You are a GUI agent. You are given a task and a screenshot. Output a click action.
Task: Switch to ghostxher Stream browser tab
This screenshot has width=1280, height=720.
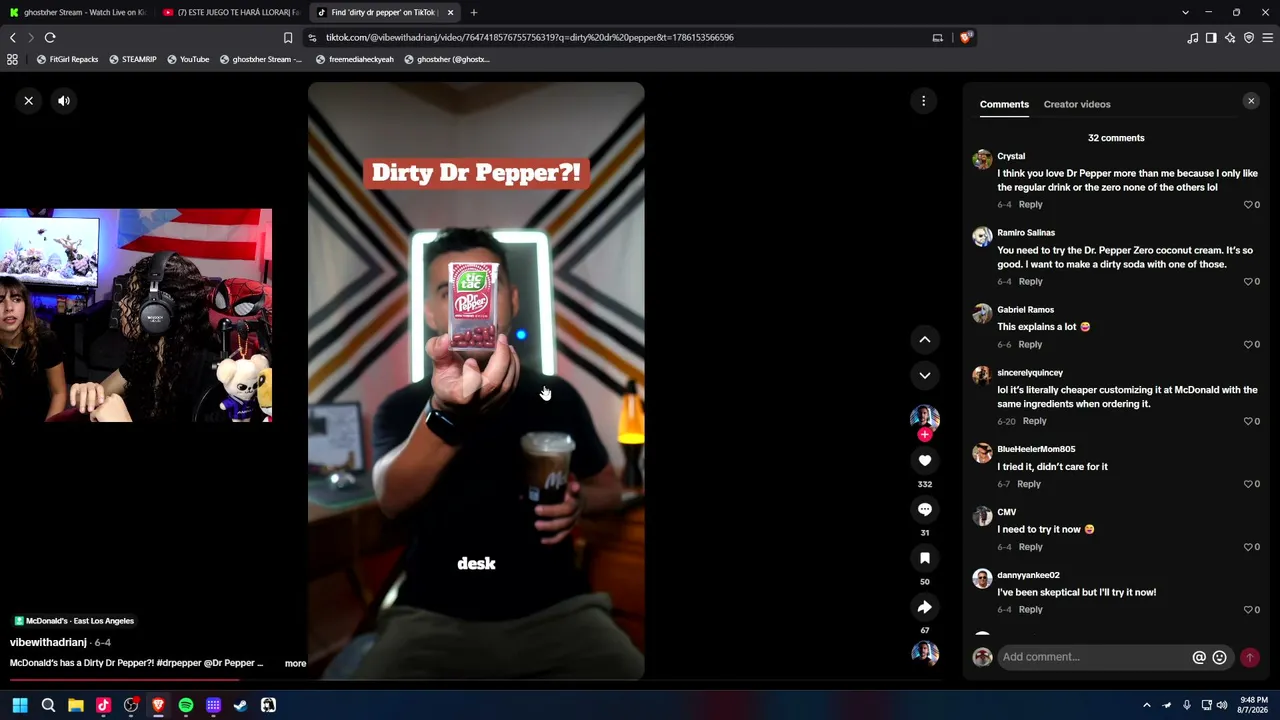76,12
